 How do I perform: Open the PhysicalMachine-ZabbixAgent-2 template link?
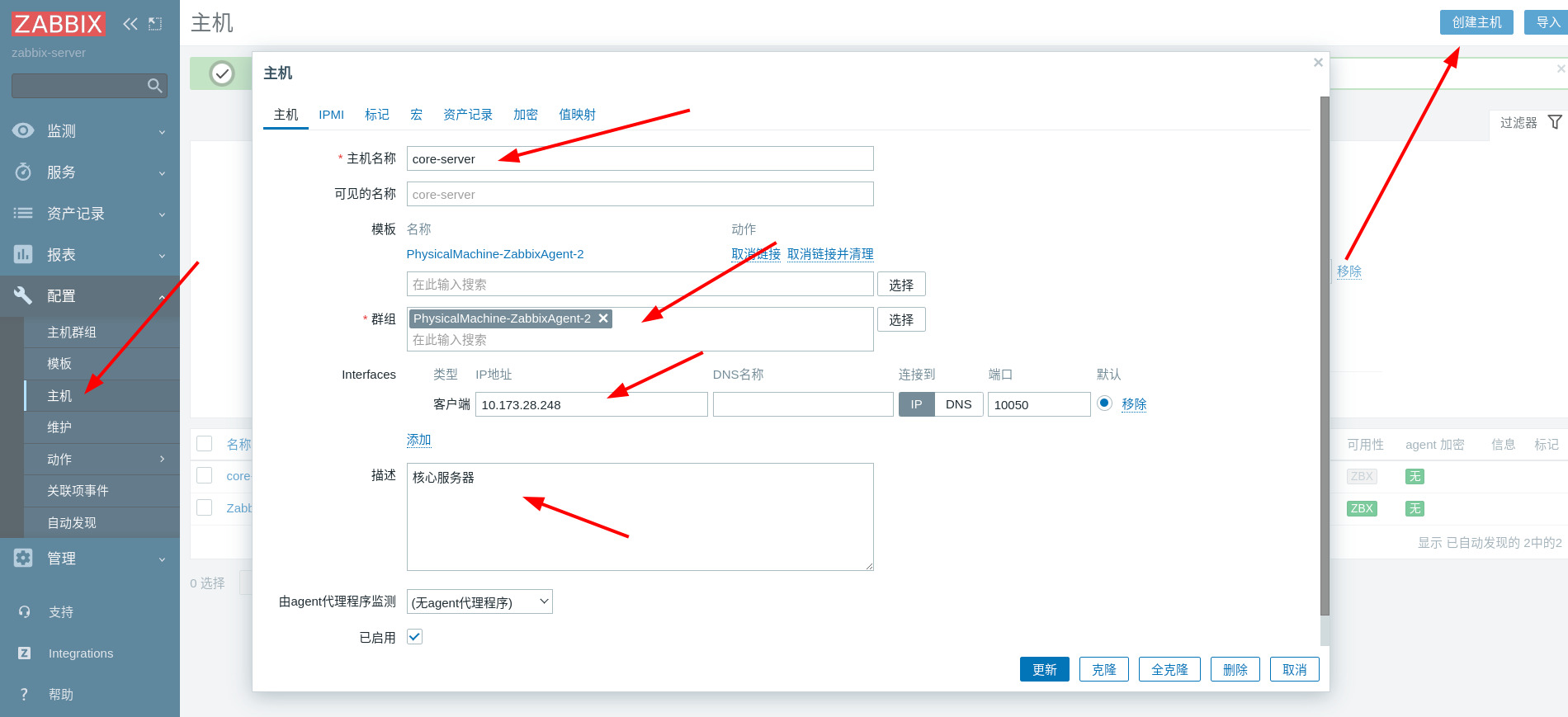tap(495, 254)
